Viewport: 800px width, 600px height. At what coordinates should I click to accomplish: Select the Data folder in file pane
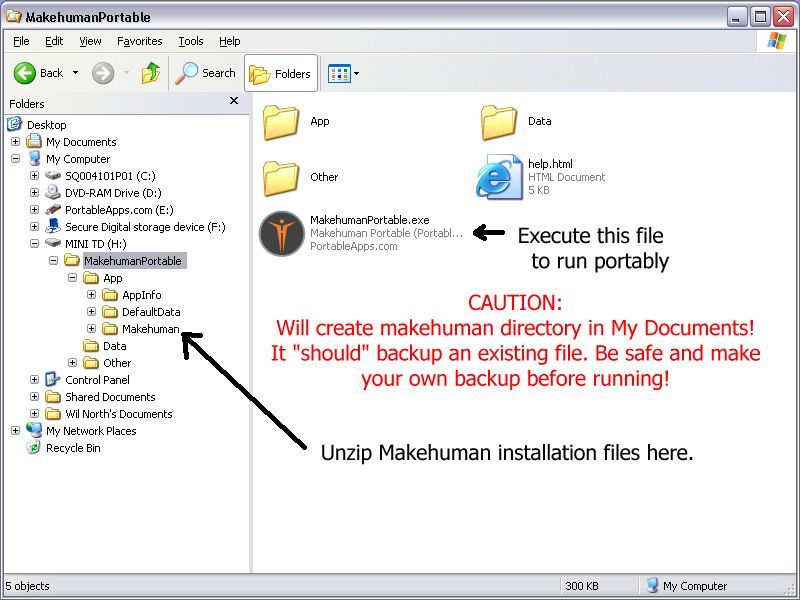[x=498, y=122]
